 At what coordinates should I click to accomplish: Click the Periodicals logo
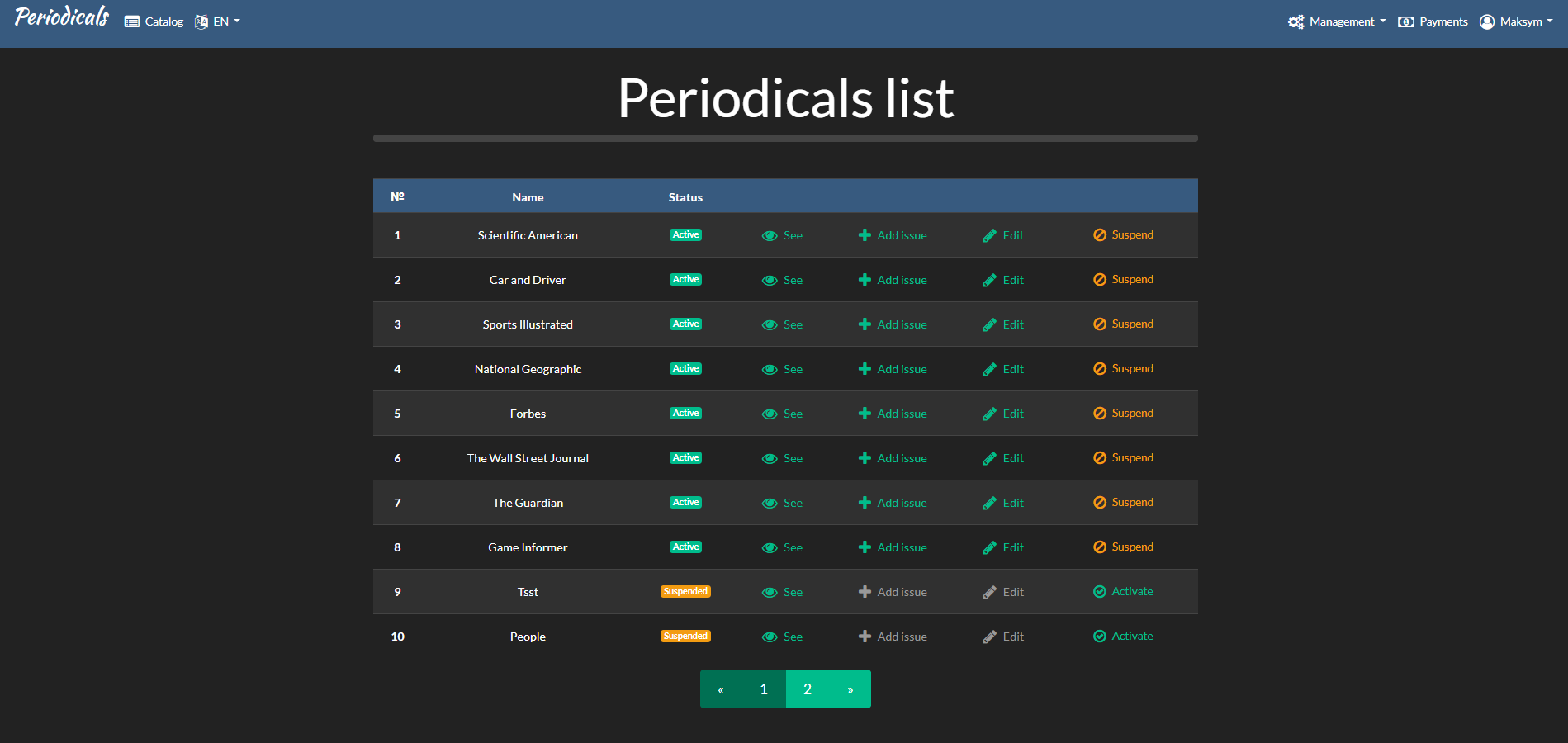62,17
